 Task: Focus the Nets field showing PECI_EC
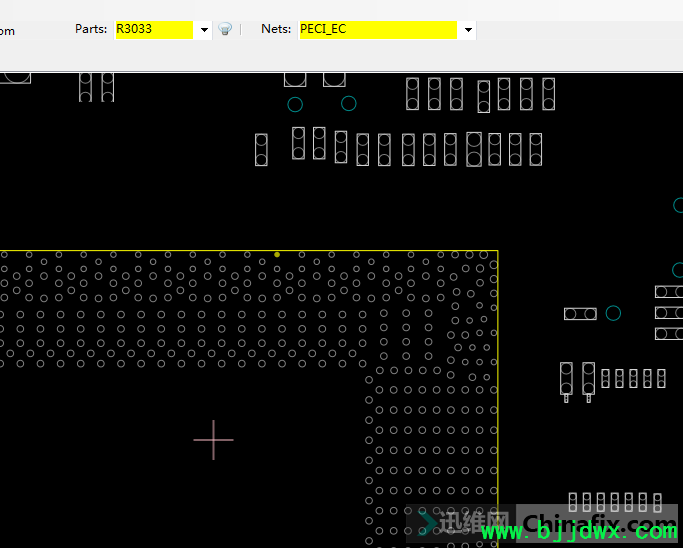pyautogui.click(x=377, y=29)
